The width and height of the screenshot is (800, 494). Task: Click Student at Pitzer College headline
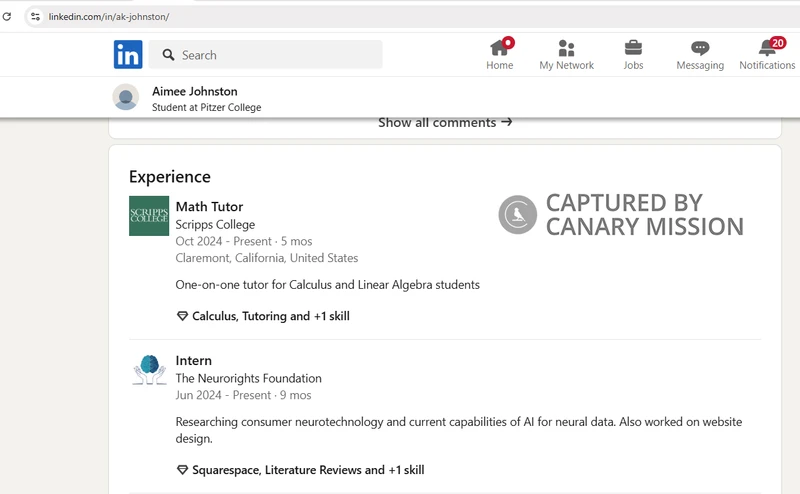[207, 107]
